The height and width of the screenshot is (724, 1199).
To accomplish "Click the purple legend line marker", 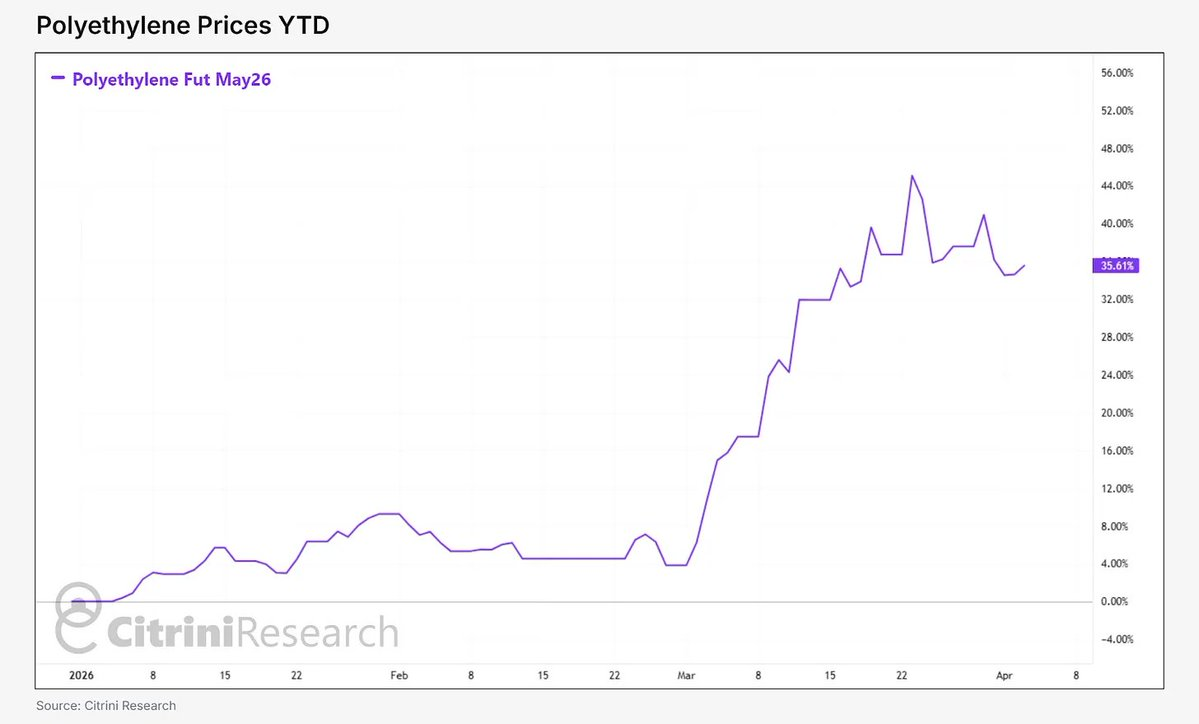I will 58,78.
